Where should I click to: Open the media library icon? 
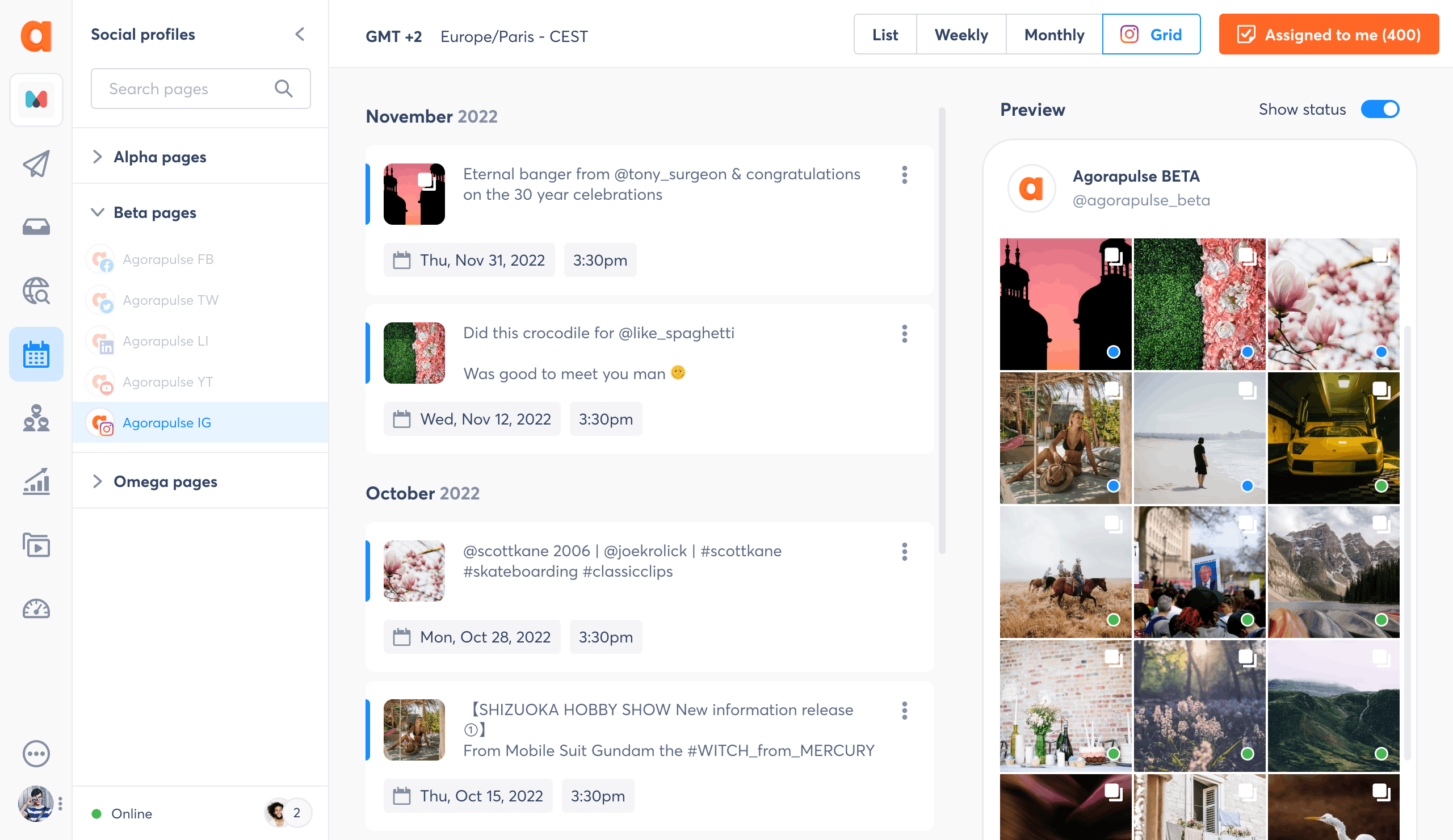point(36,545)
